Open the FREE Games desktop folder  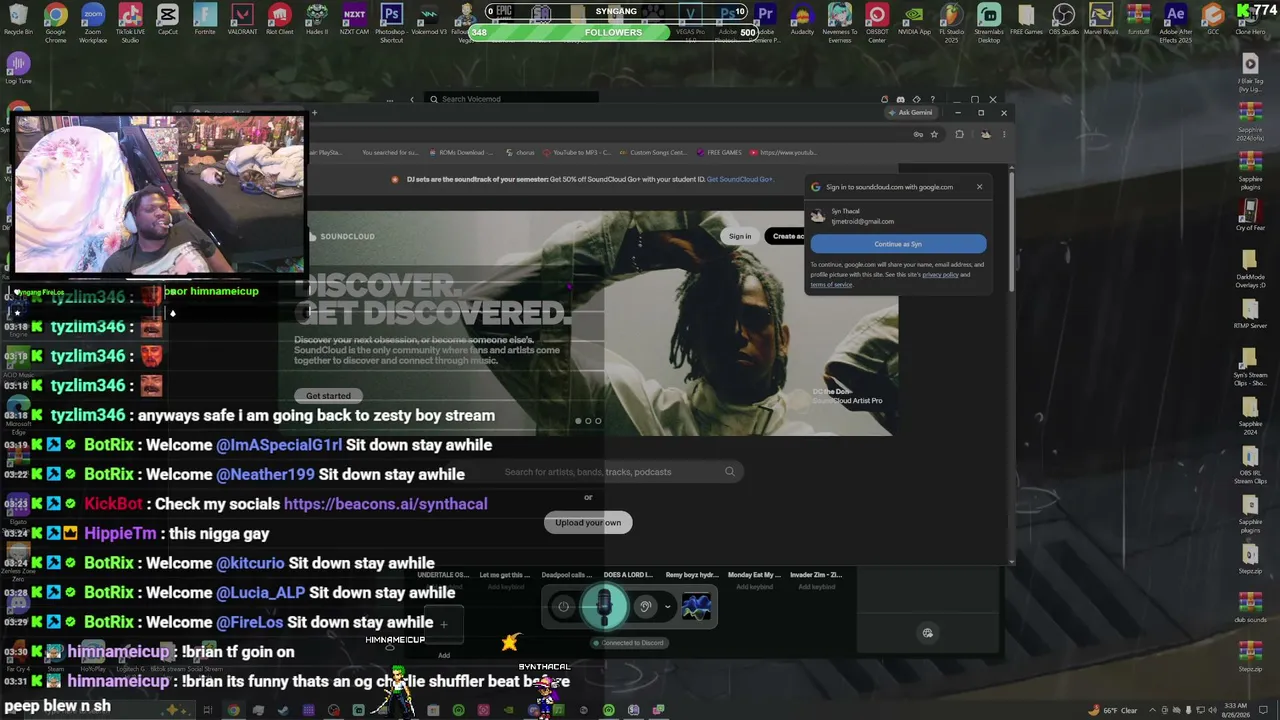click(1026, 18)
